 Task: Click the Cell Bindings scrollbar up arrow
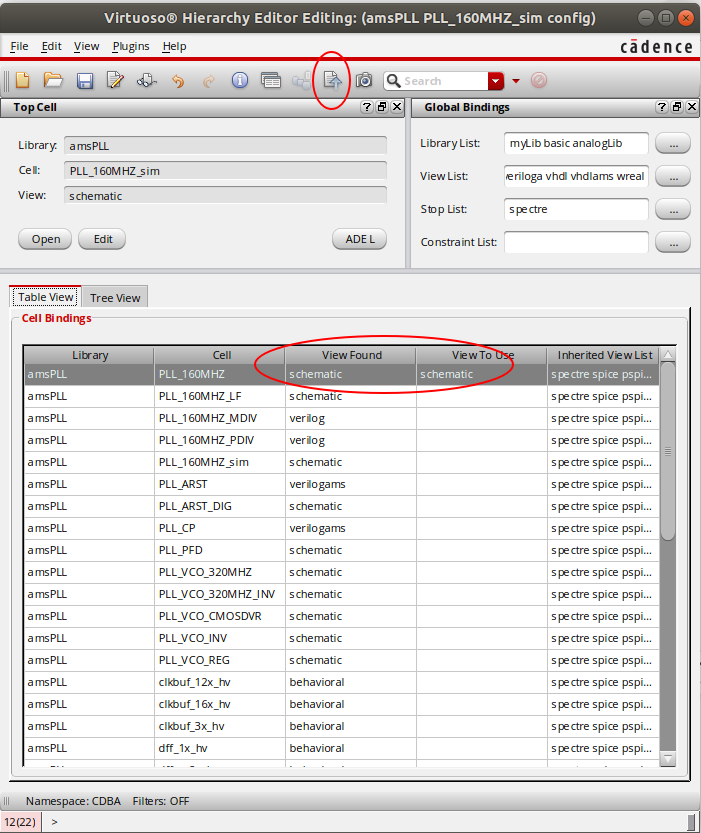(668, 355)
